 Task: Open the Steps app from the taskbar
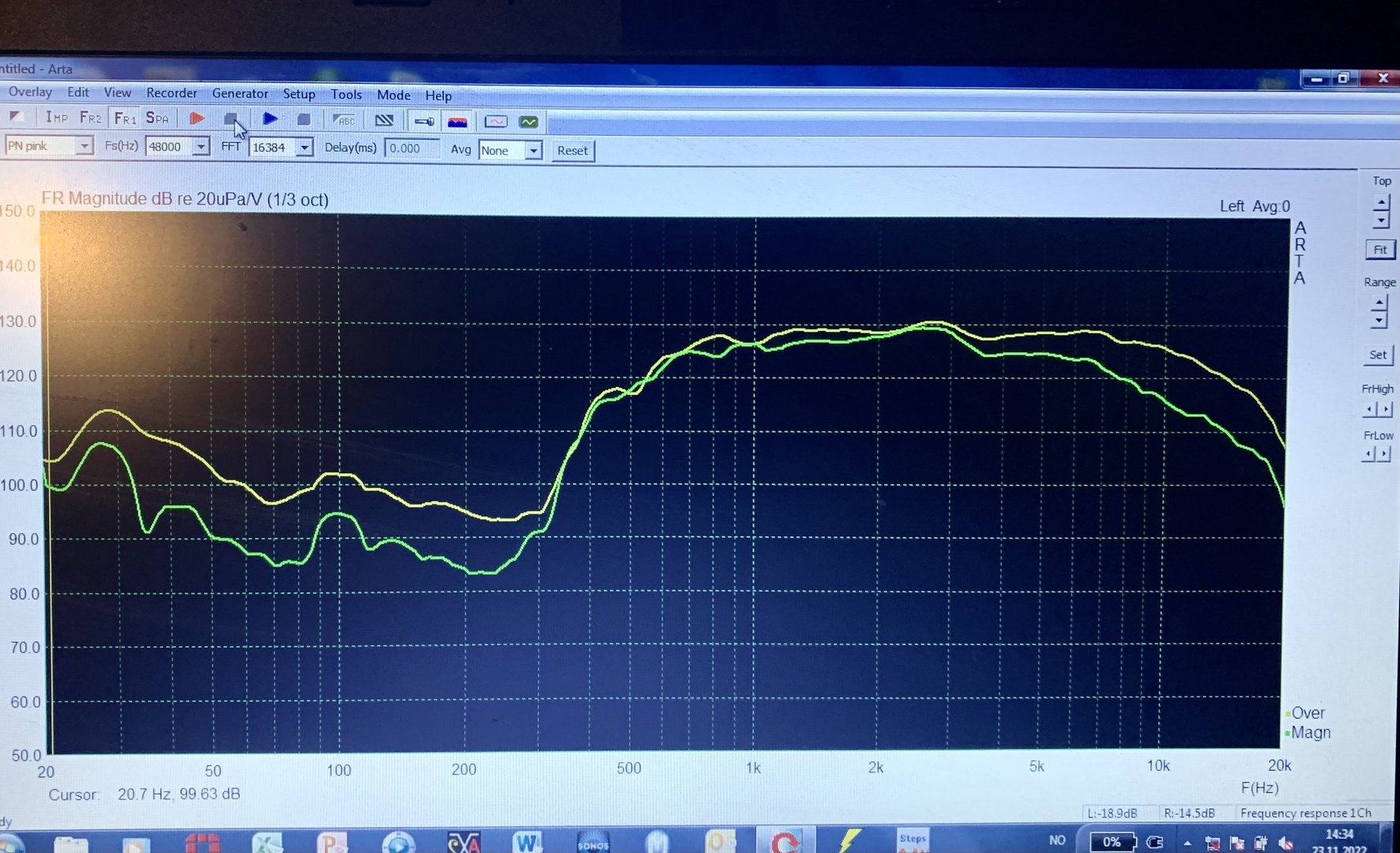point(913,841)
